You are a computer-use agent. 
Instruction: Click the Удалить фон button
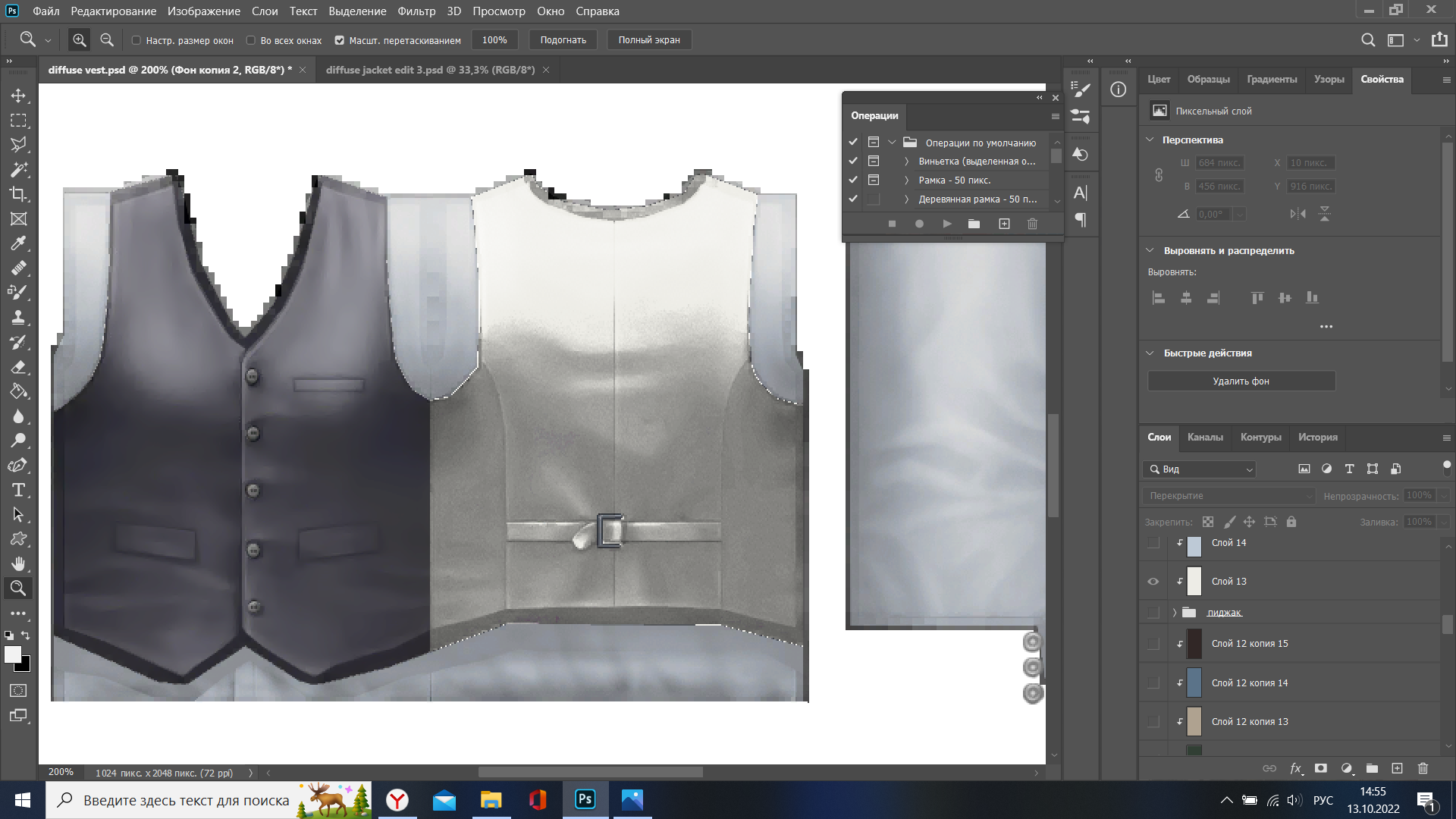pyautogui.click(x=1241, y=381)
